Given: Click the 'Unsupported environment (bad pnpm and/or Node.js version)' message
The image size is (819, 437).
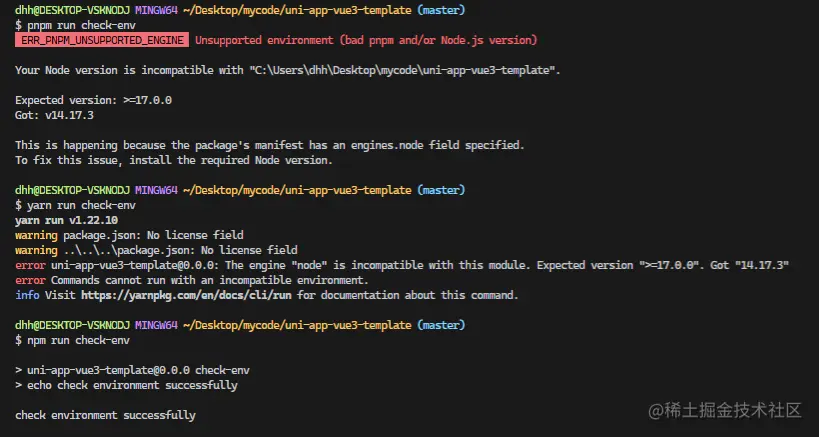Looking at the screenshot, I should pyautogui.click(x=366, y=40).
